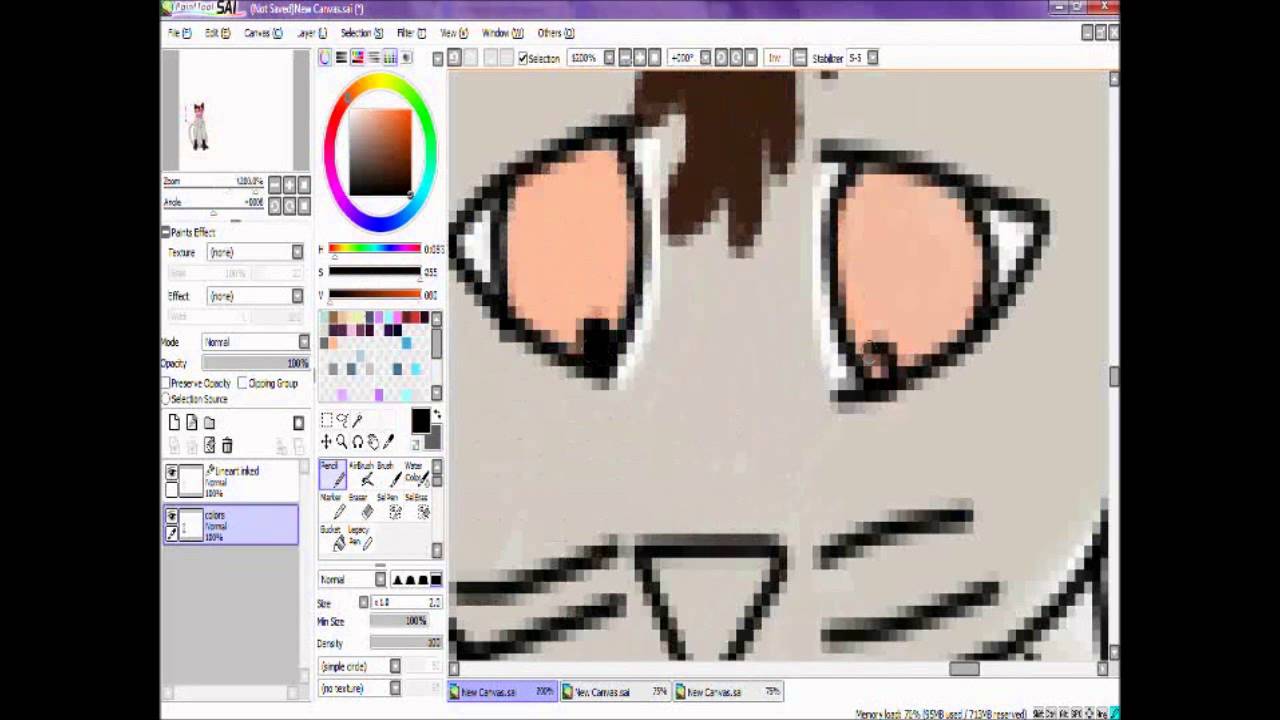This screenshot has height=720, width=1280.
Task: Uncheck the Selection display checkbox
Action: pyautogui.click(x=522, y=58)
